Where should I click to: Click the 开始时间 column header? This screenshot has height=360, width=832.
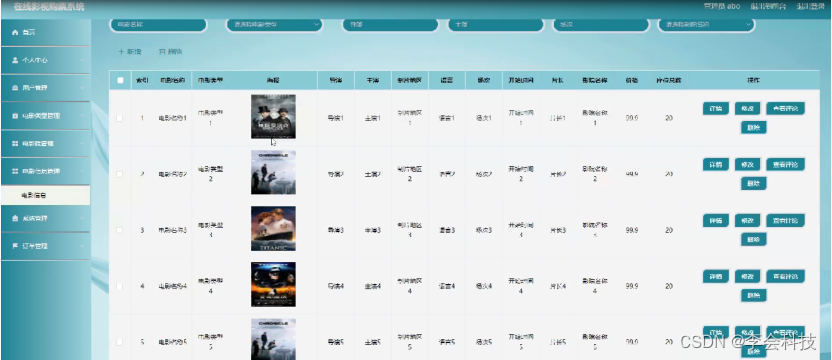click(x=521, y=81)
